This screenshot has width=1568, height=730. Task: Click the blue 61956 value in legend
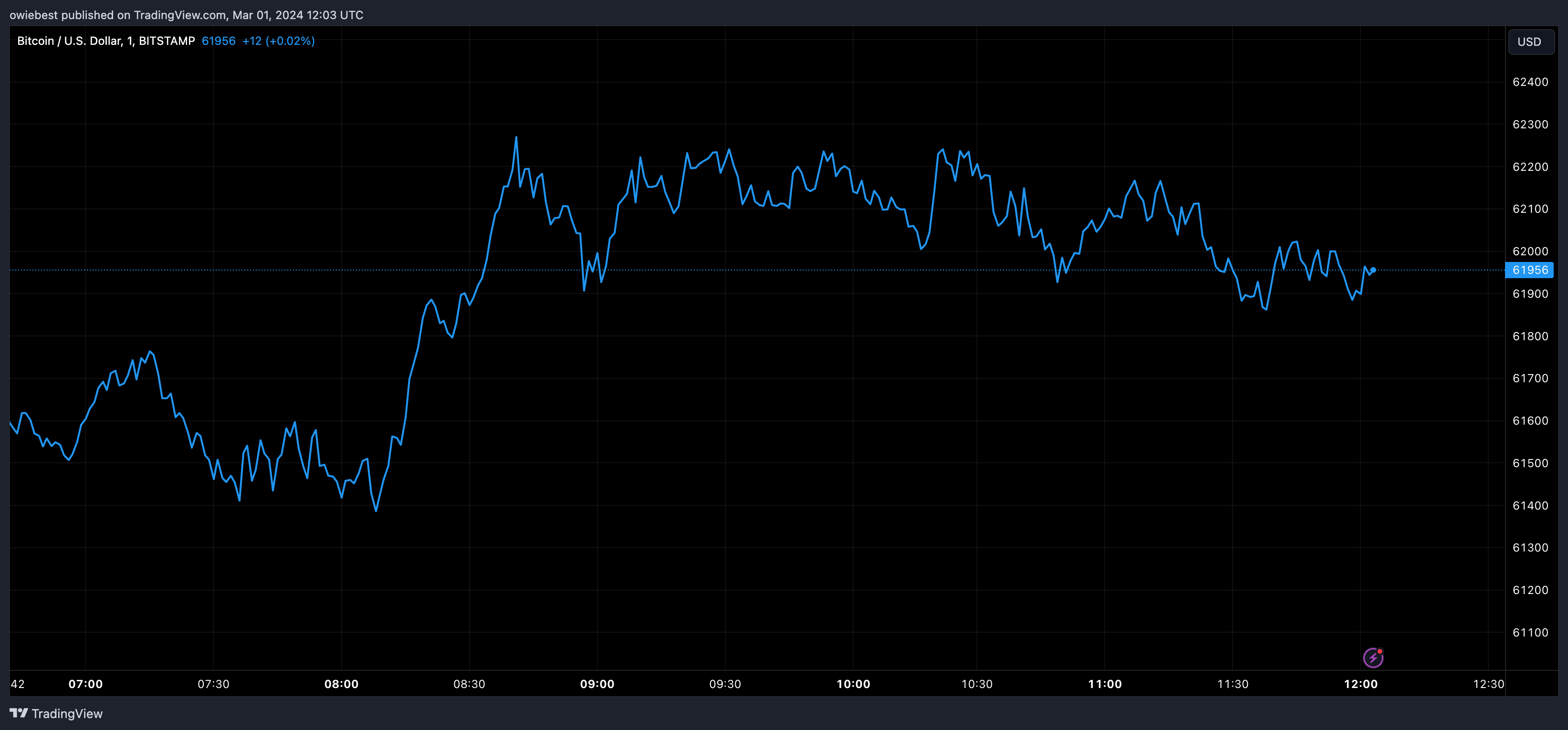click(x=219, y=41)
